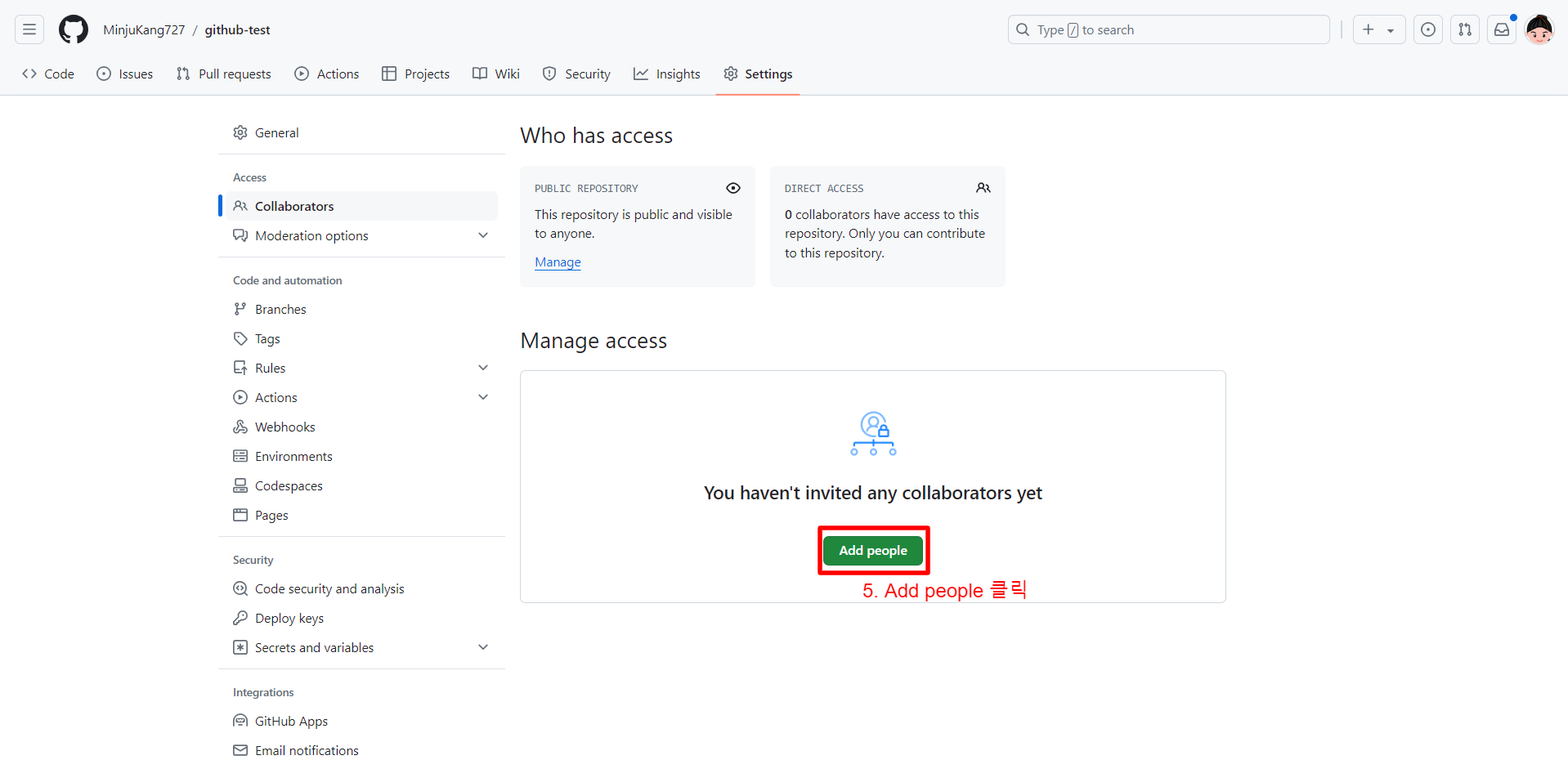Switch to the Projects tab

[x=416, y=74]
